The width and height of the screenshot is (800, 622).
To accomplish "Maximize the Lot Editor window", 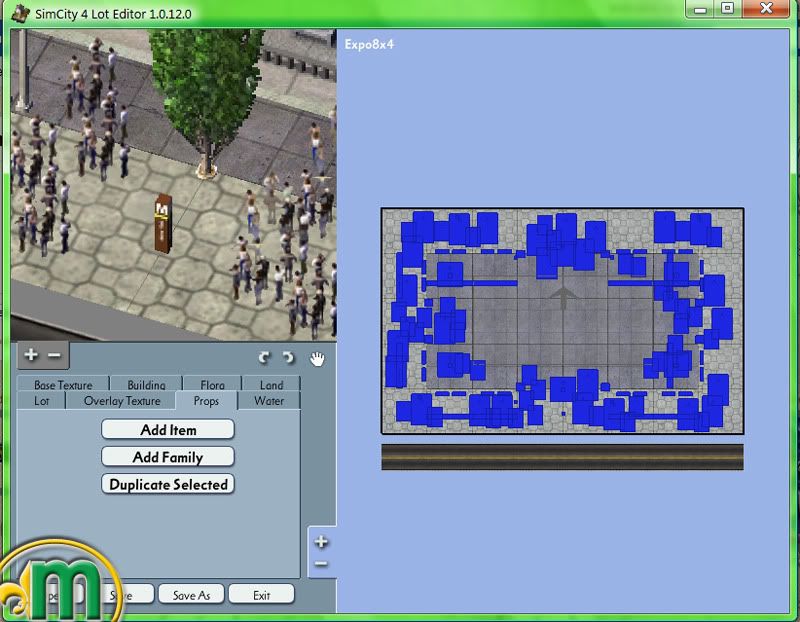I will click(728, 9).
